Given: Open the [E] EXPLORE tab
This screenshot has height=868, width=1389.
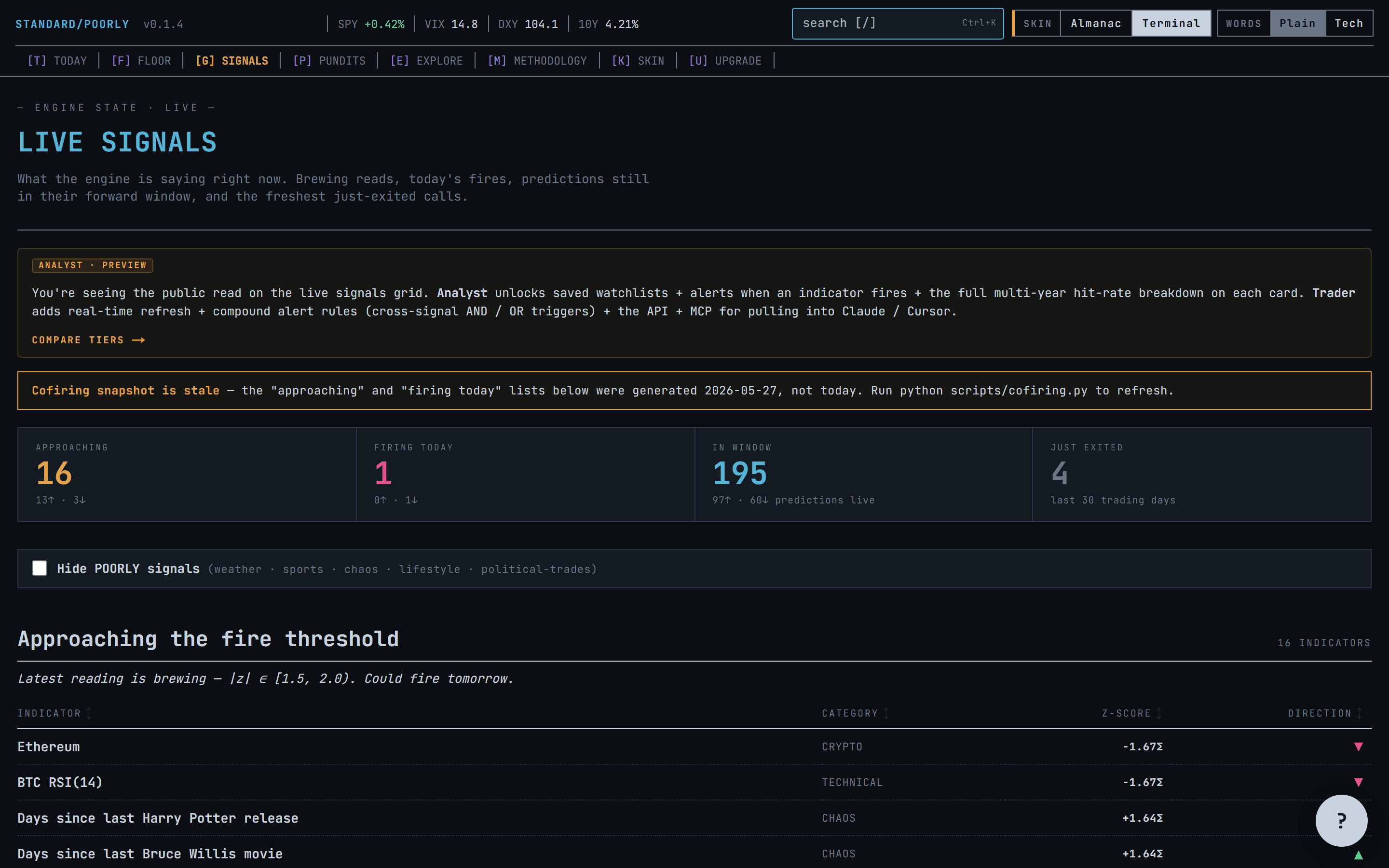Looking at the screenshot, I should [x=426, y=61].
